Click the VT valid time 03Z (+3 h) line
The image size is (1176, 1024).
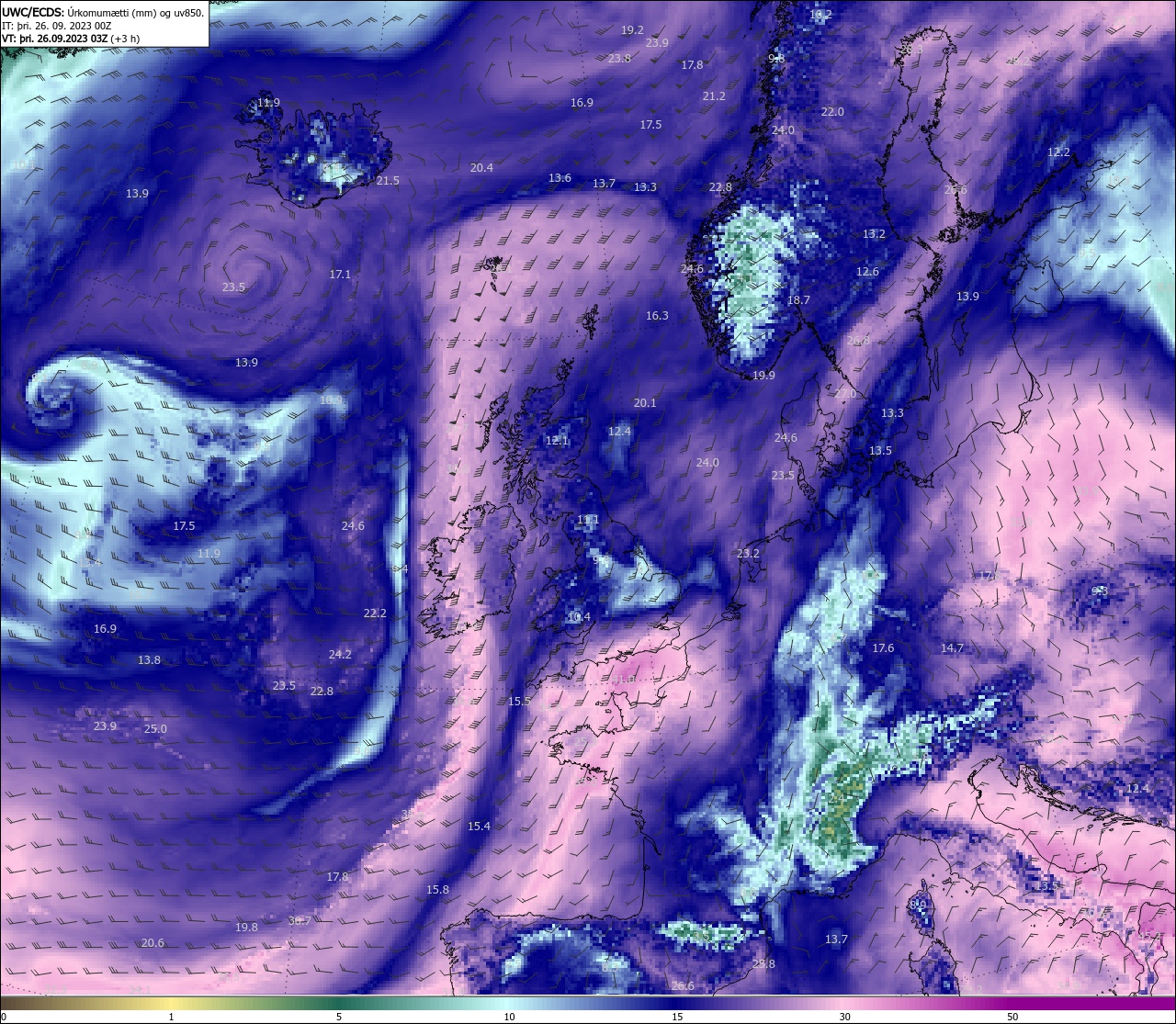click(x=71, y=39)
